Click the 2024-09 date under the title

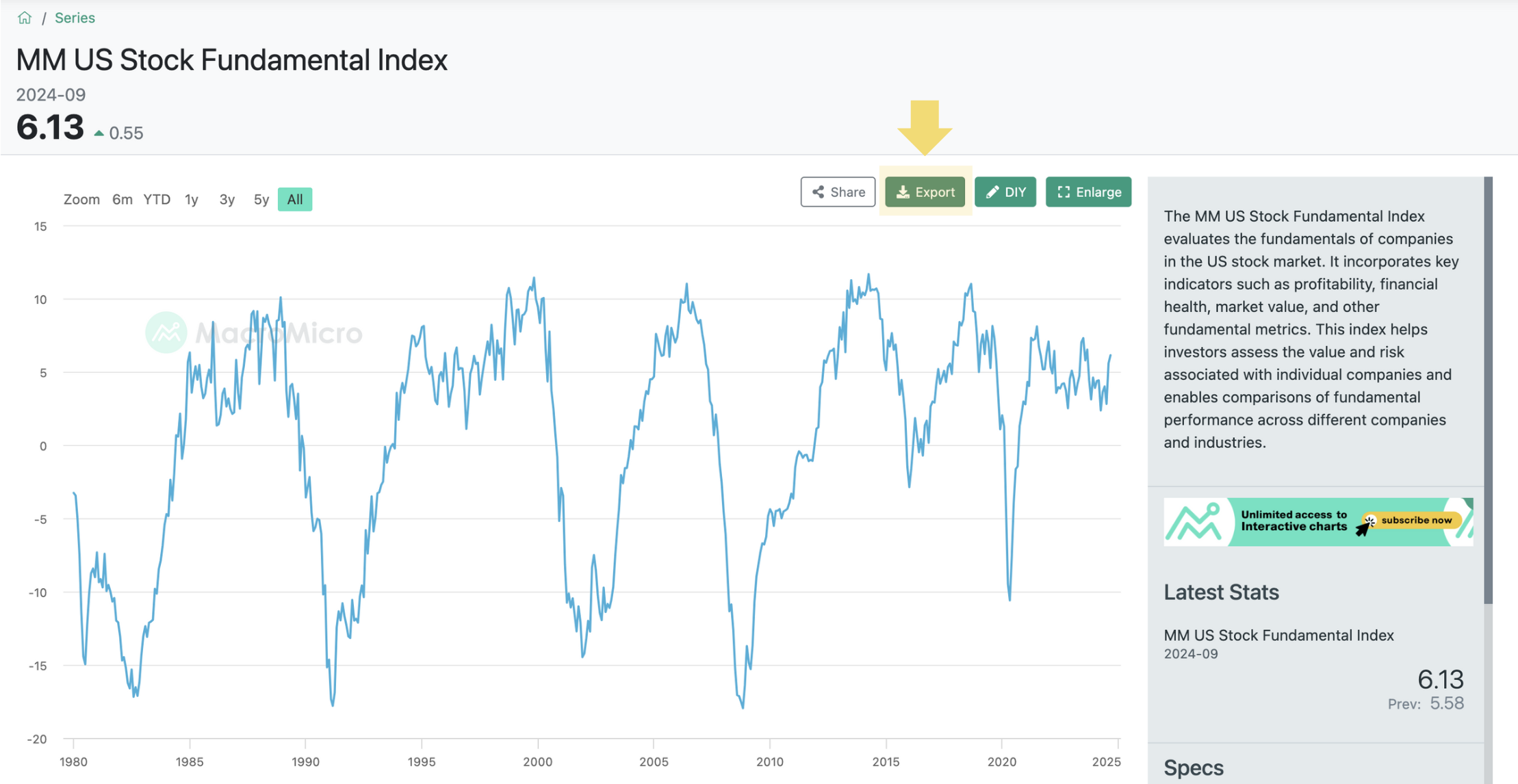51,94
